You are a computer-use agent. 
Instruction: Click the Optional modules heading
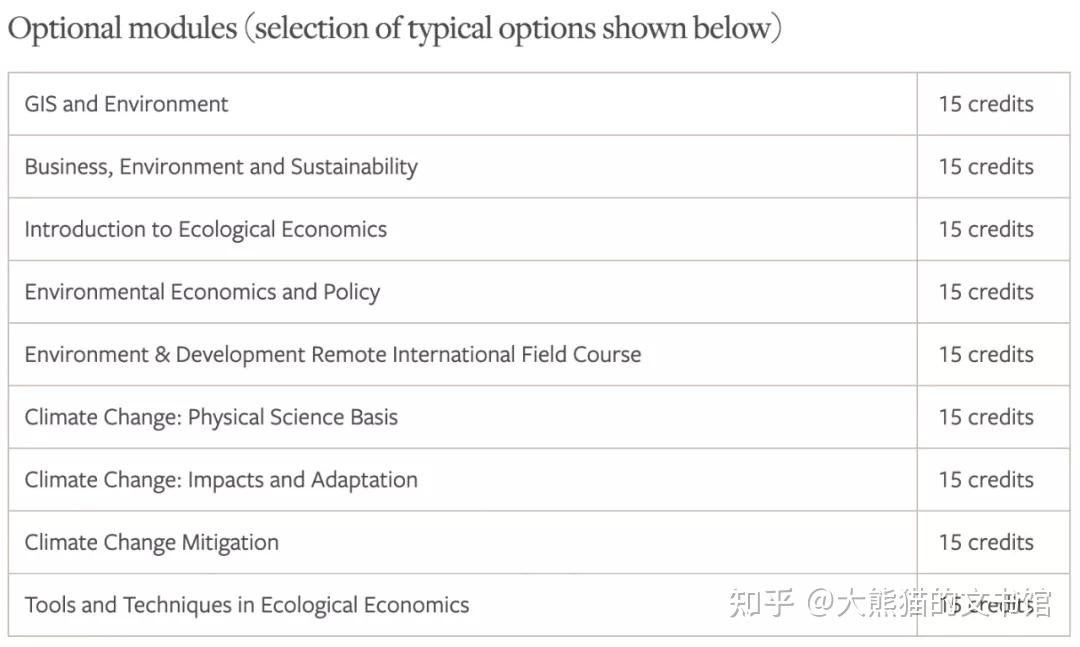coord(394,28)
